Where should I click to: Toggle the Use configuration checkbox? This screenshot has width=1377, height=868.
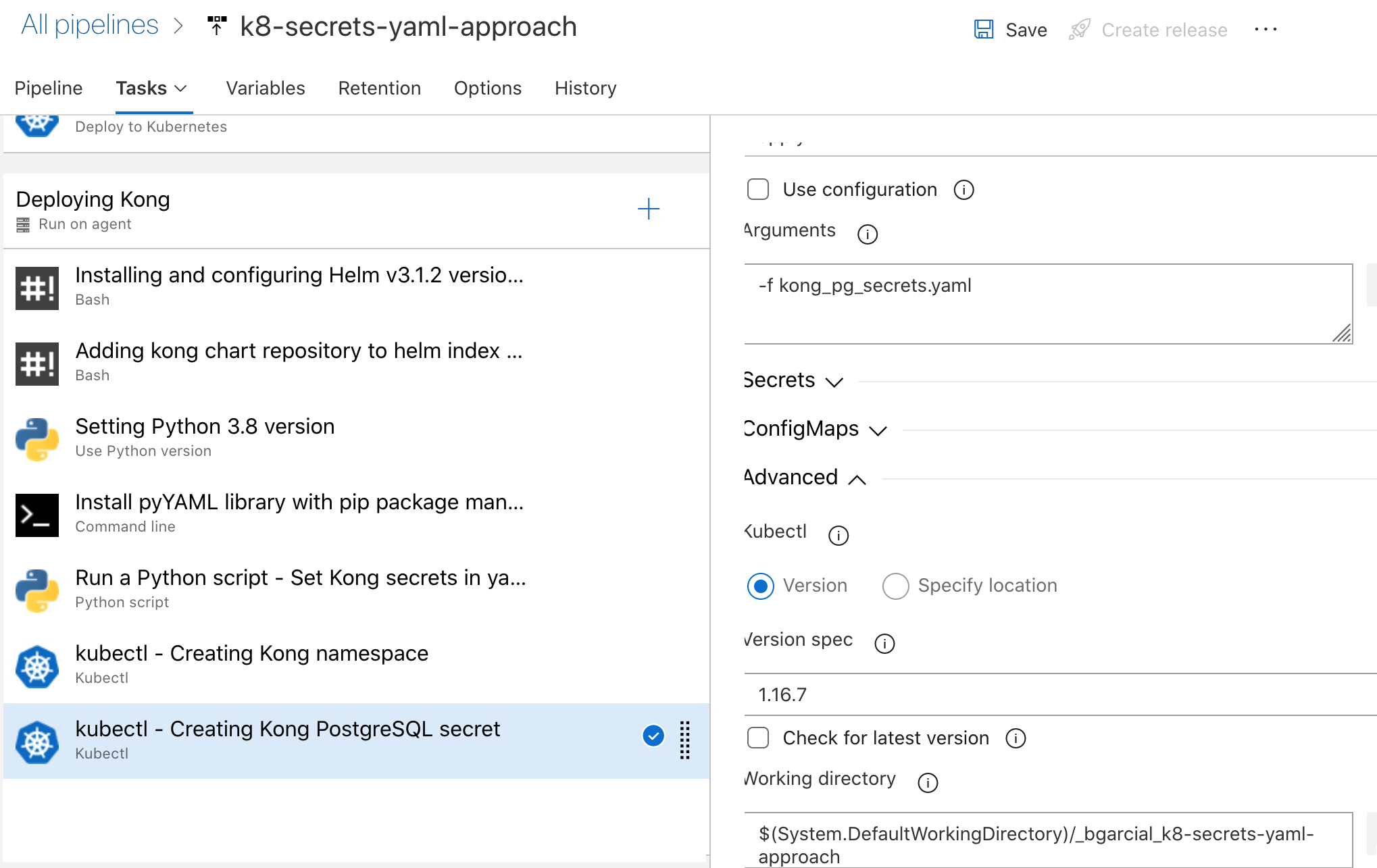tap(758, 190)
